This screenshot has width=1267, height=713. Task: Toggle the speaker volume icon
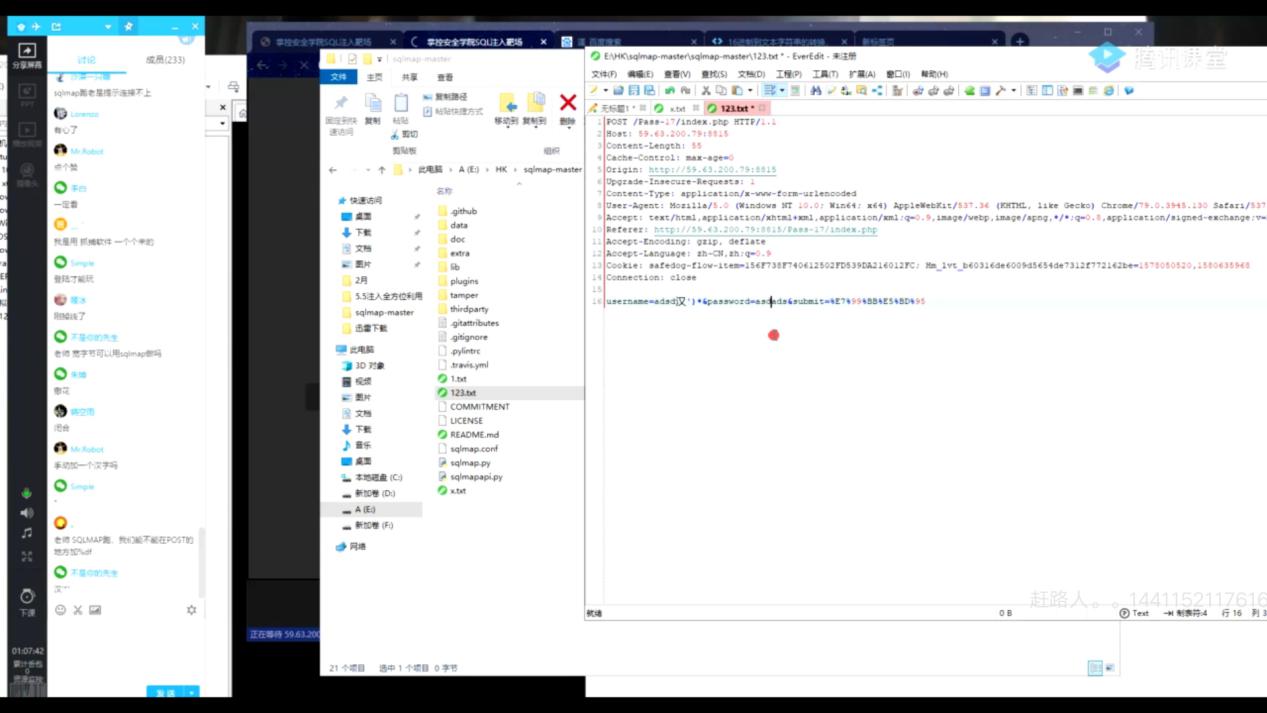tap(27, 513)
